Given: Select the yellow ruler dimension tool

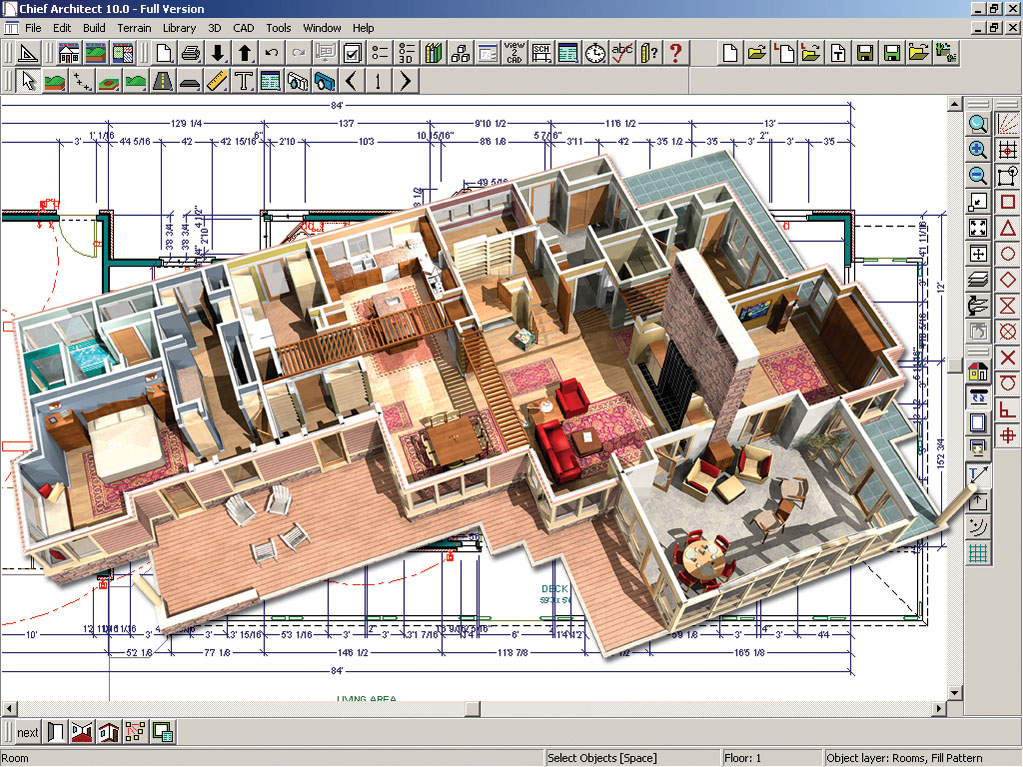Looking at the screenshot, I should pos(217,82).
